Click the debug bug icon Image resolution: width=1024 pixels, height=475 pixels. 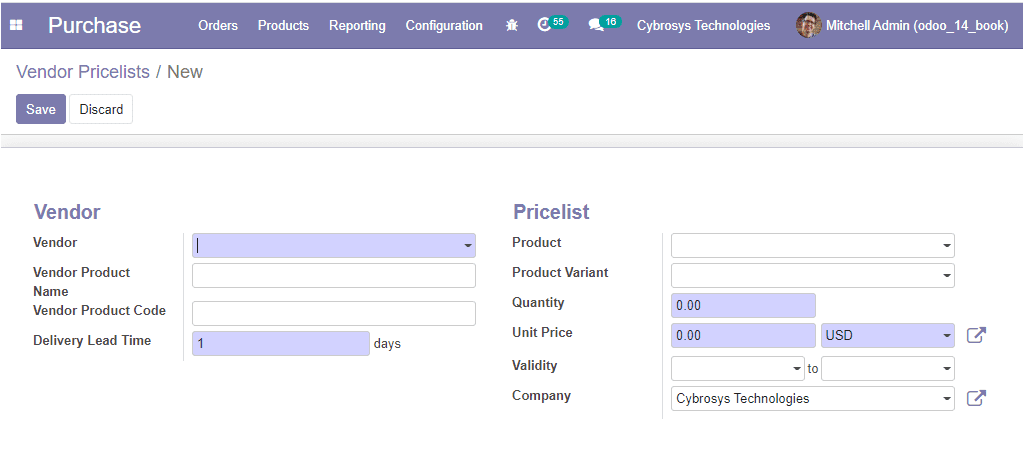[512, 25]
